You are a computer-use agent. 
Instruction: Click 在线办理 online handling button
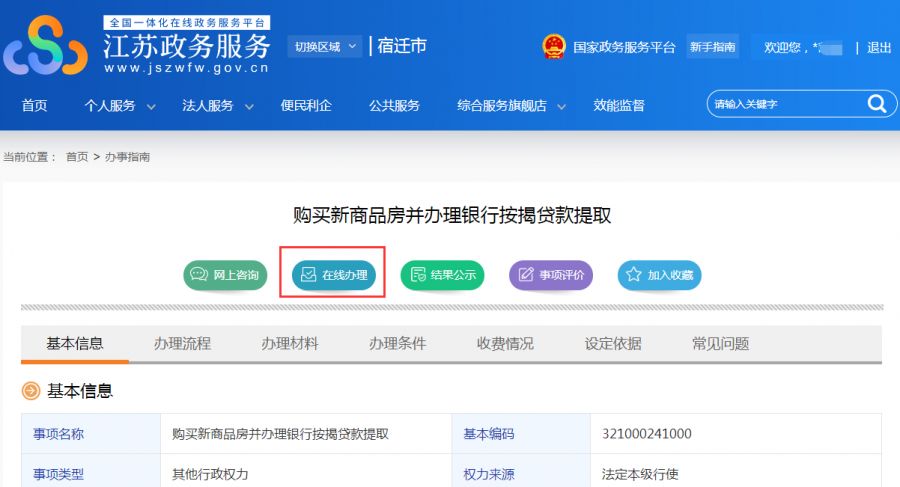coord(333,275)
